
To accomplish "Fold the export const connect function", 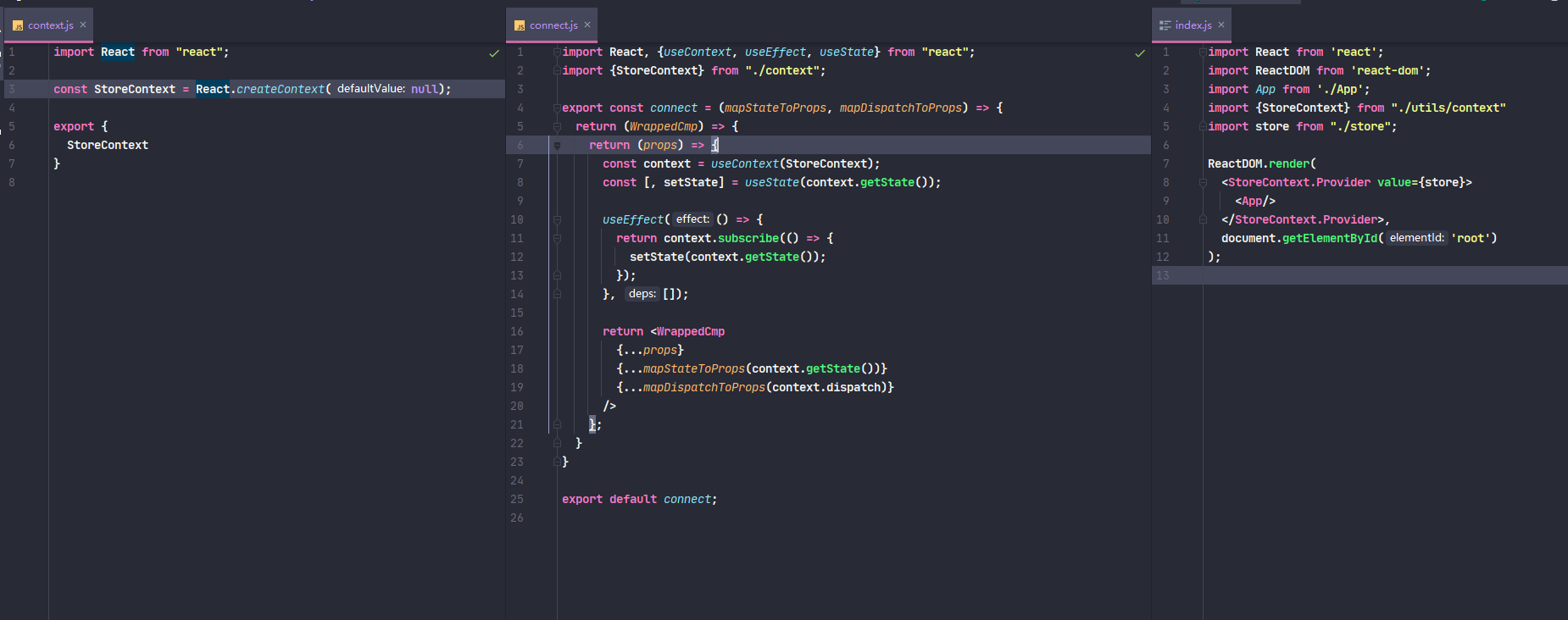I will (557, 108).
